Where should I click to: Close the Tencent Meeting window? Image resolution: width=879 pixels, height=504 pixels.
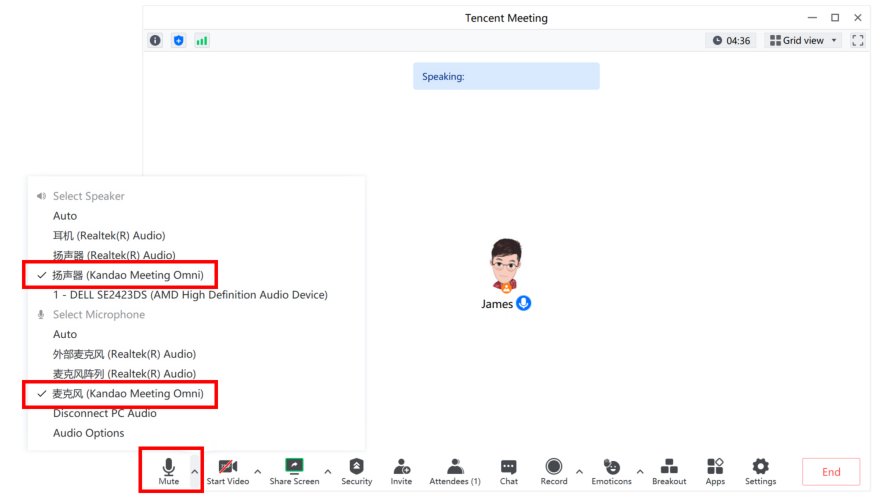(858, 18)
